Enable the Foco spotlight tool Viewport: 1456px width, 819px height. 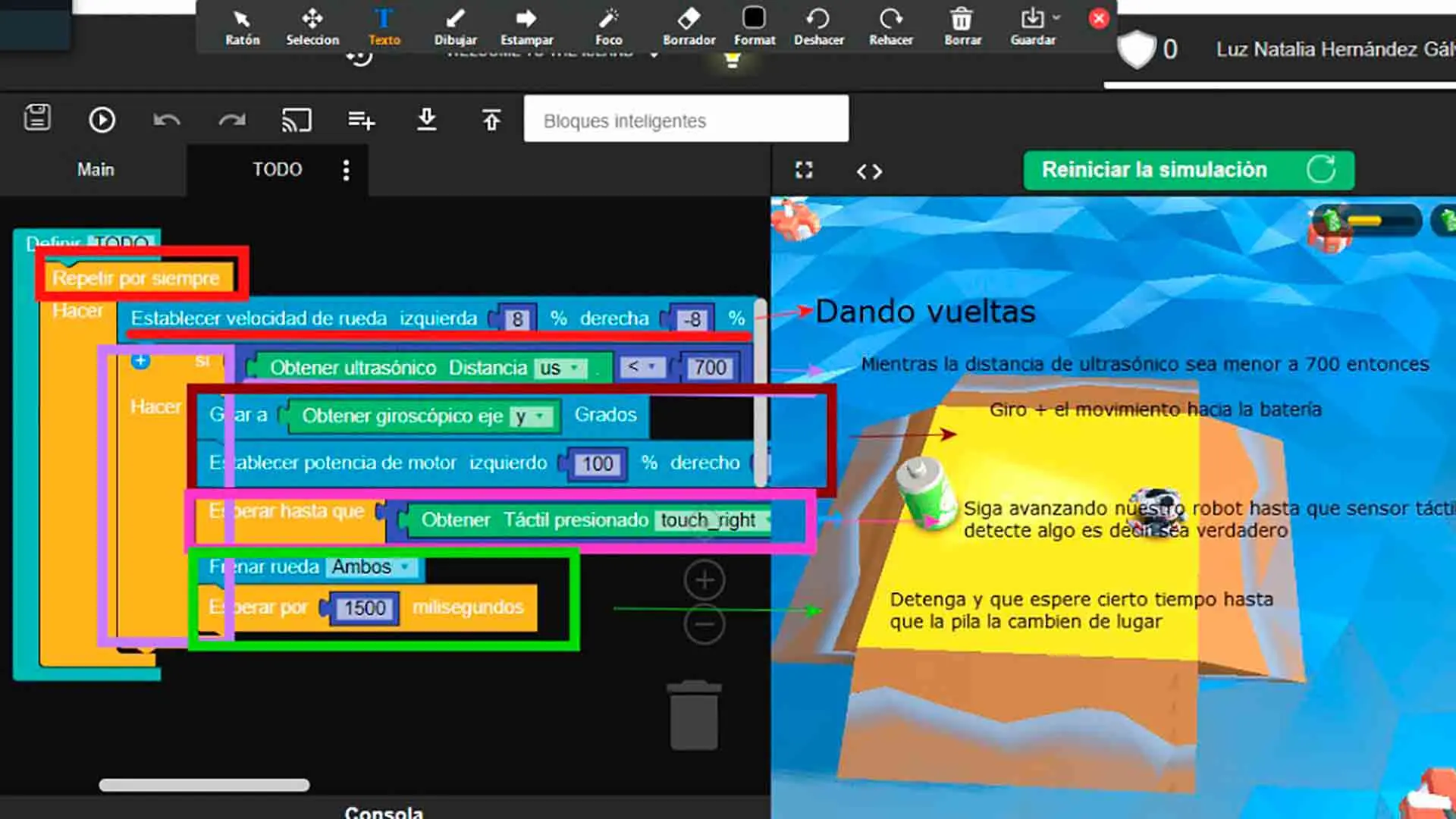point(608,27)
